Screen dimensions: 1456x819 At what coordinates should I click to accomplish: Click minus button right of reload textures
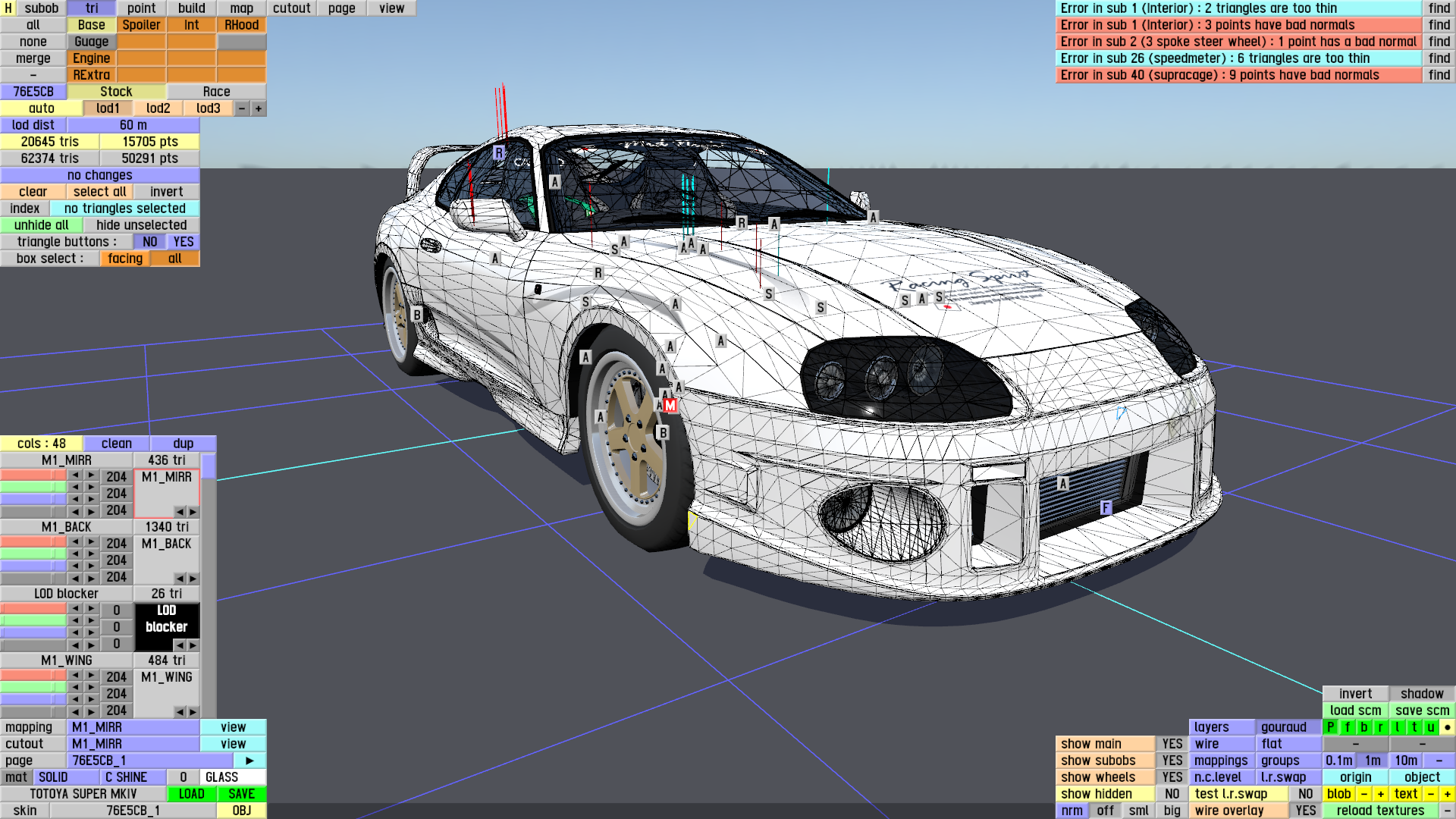(x=1447, y=810)
